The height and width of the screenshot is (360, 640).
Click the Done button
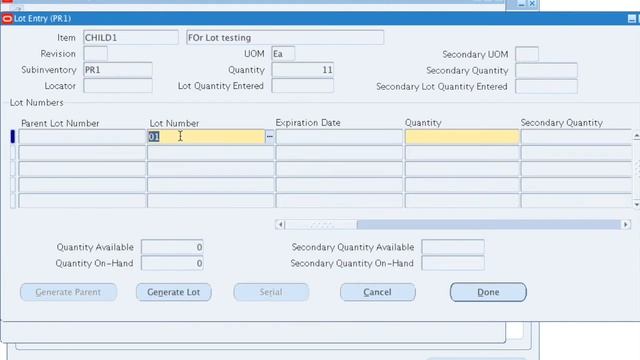click(488, 292)
